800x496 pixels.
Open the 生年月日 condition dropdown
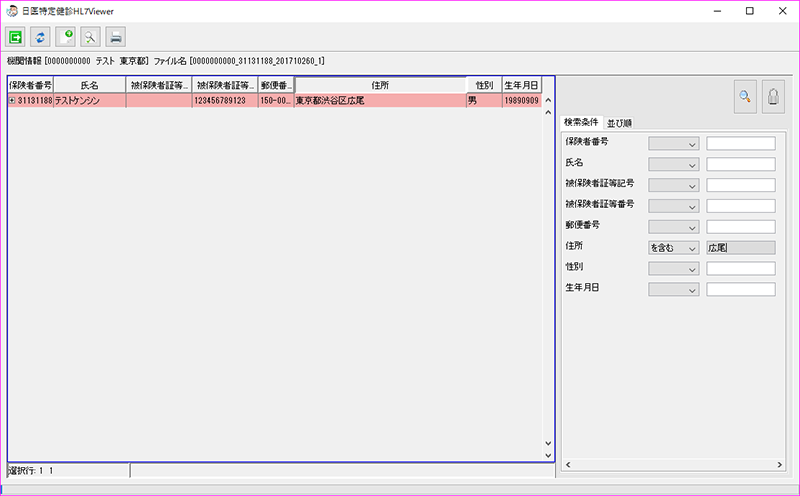pos(673,290)
